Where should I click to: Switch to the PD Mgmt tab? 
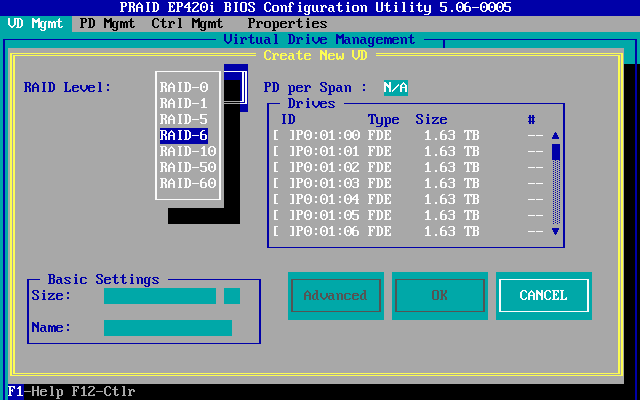click(x=107, y=24)
